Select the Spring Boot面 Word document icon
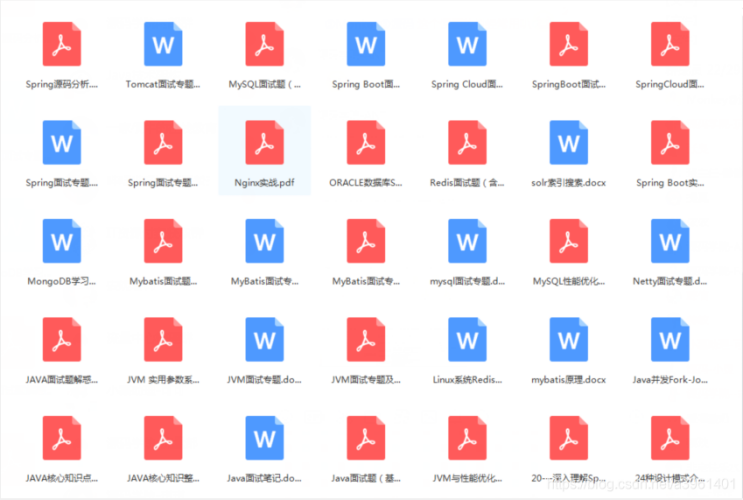This screenshot has height=500, width=743. point(366,44)
